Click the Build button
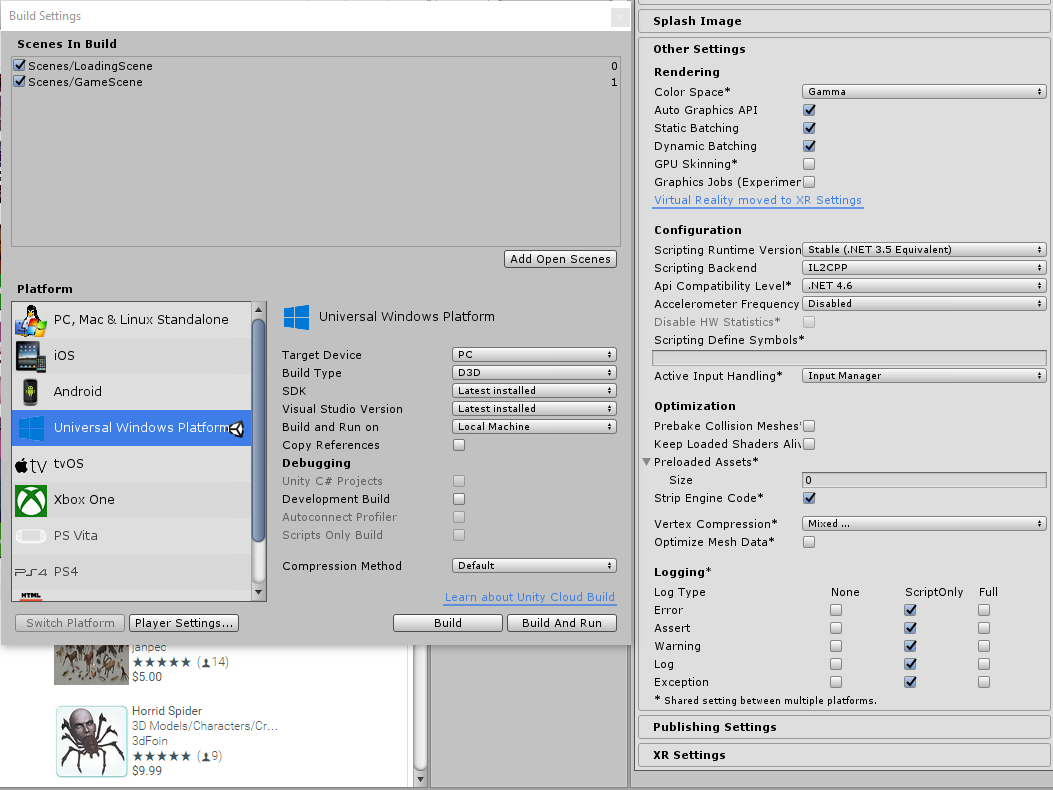The width and height of the screenshot is (1053, 790). pos(448,623)
